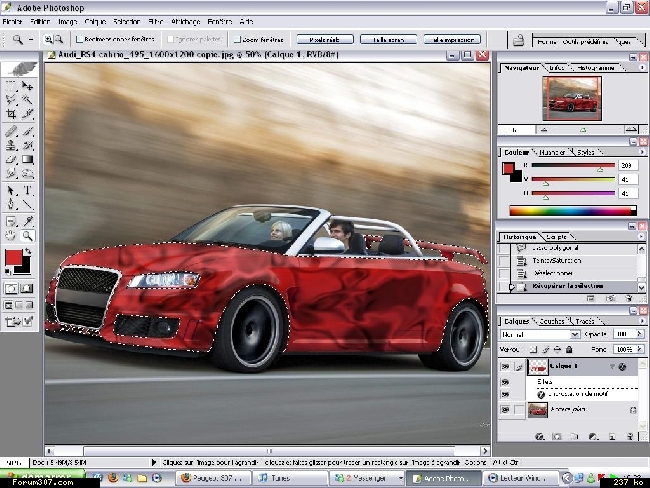650x488 pixels.
Task: Select the Crop tool
Action: tap(11, 114)
